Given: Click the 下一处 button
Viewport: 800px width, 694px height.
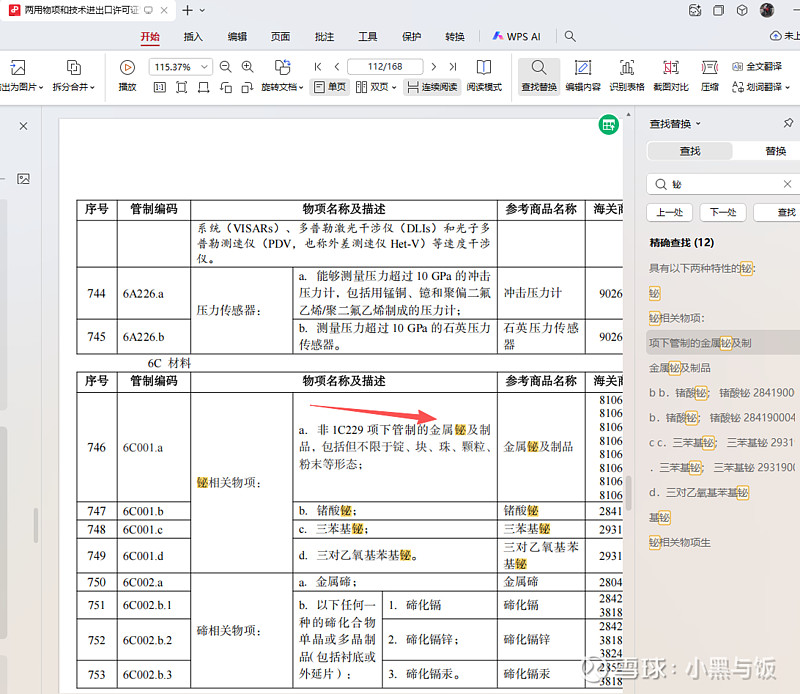Looking at the screenshot, I should [x=723, y=212].
